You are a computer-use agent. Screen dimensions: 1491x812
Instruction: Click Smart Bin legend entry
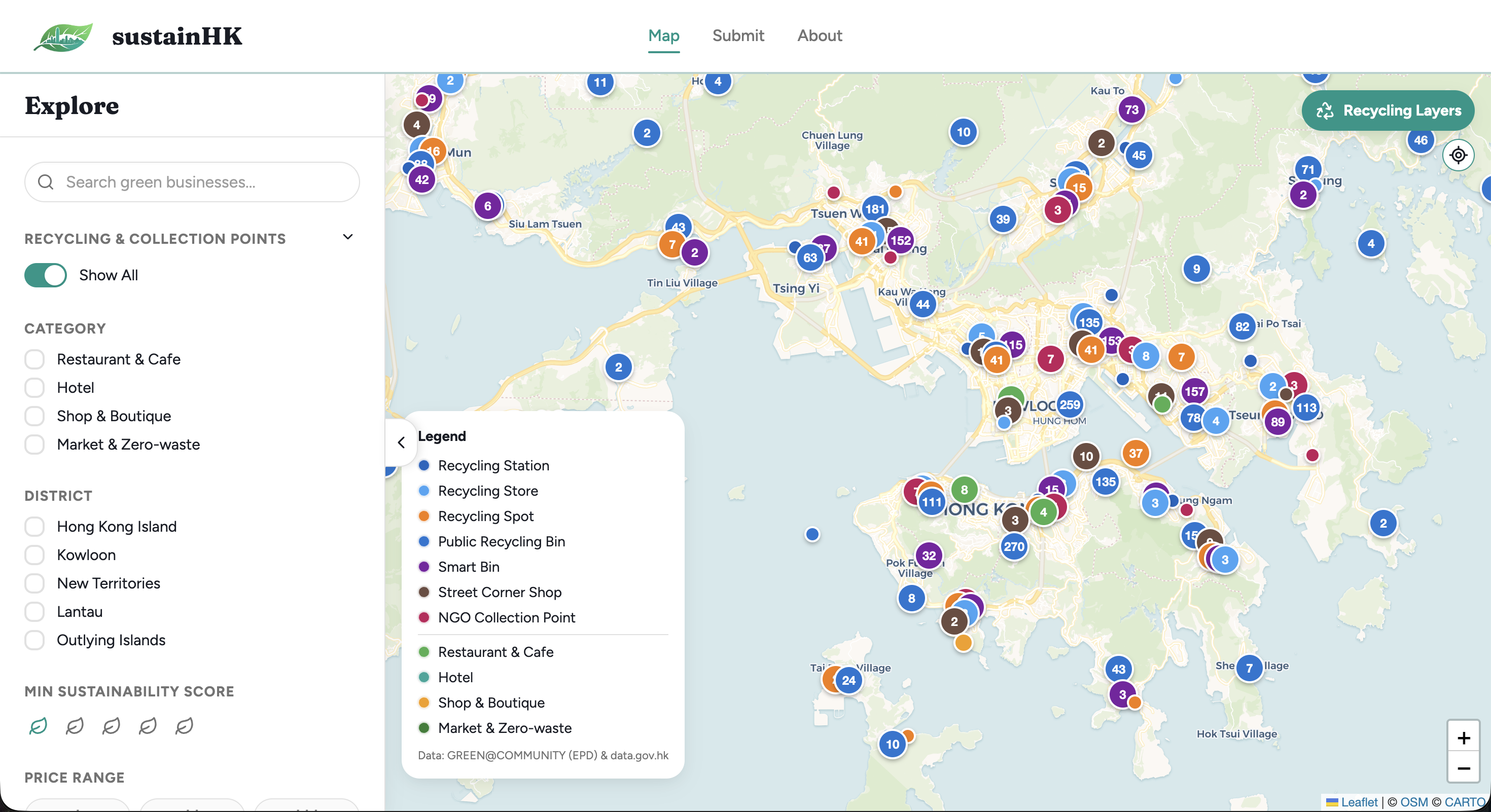[x=459, y=566]
